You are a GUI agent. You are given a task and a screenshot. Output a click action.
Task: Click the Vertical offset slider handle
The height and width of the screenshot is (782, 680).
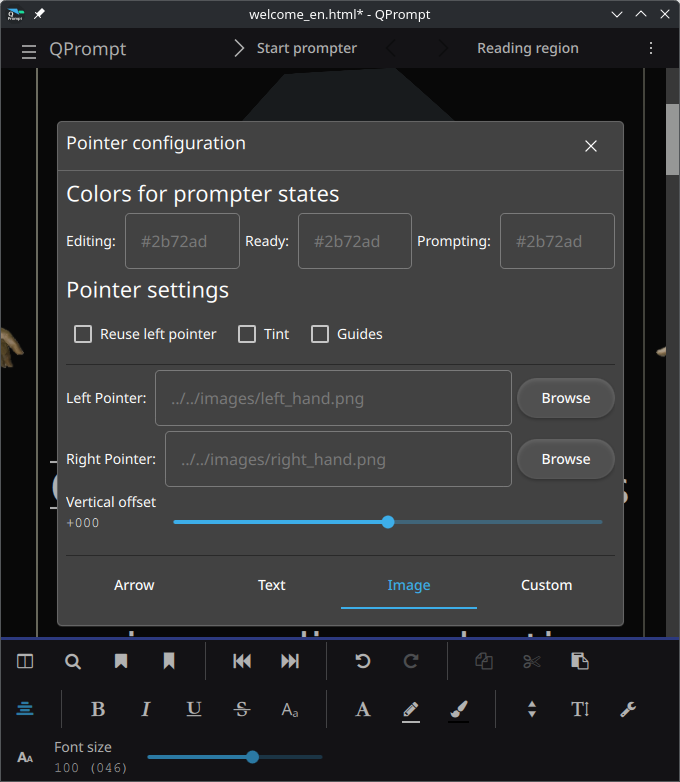pos(388,522)
